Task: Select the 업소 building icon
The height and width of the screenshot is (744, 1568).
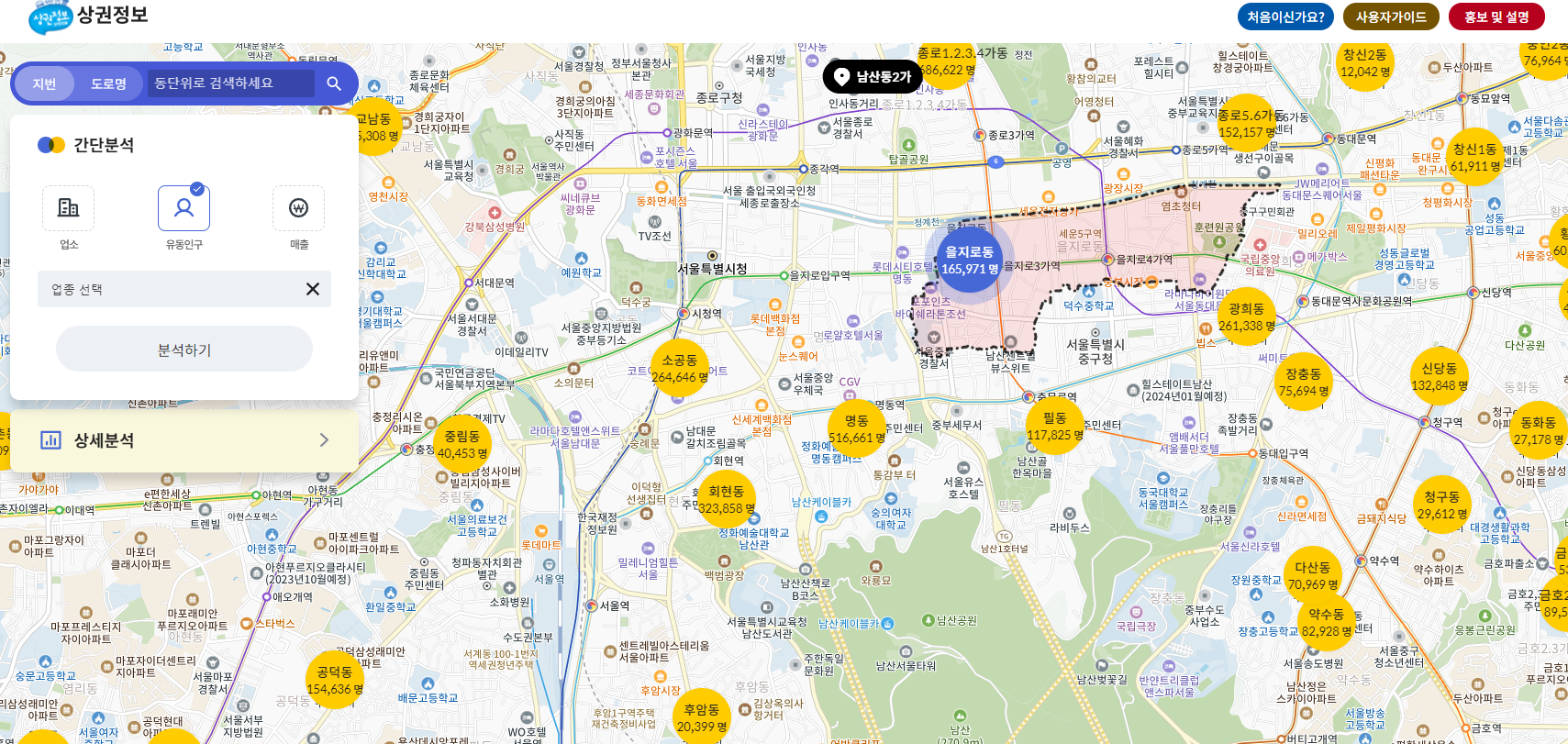Action: (69, 208)
